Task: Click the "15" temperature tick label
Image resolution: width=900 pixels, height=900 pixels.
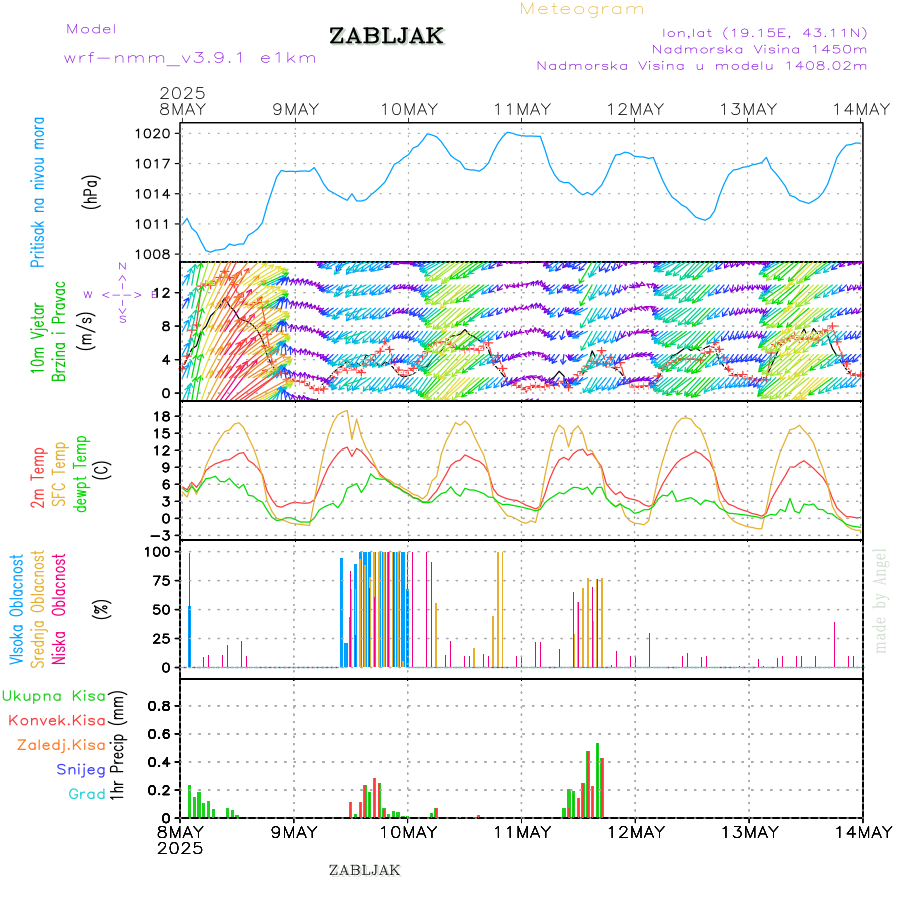Action: click(x=162, y=433)
